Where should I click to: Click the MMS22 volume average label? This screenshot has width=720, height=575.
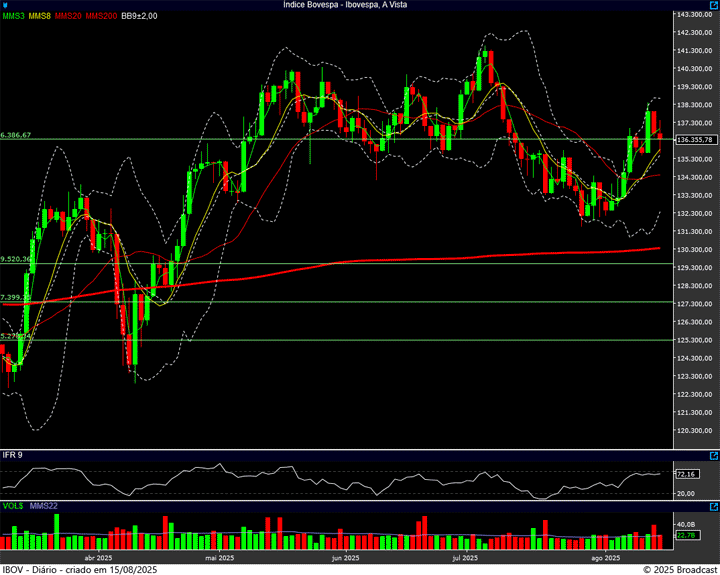(44, 506)
